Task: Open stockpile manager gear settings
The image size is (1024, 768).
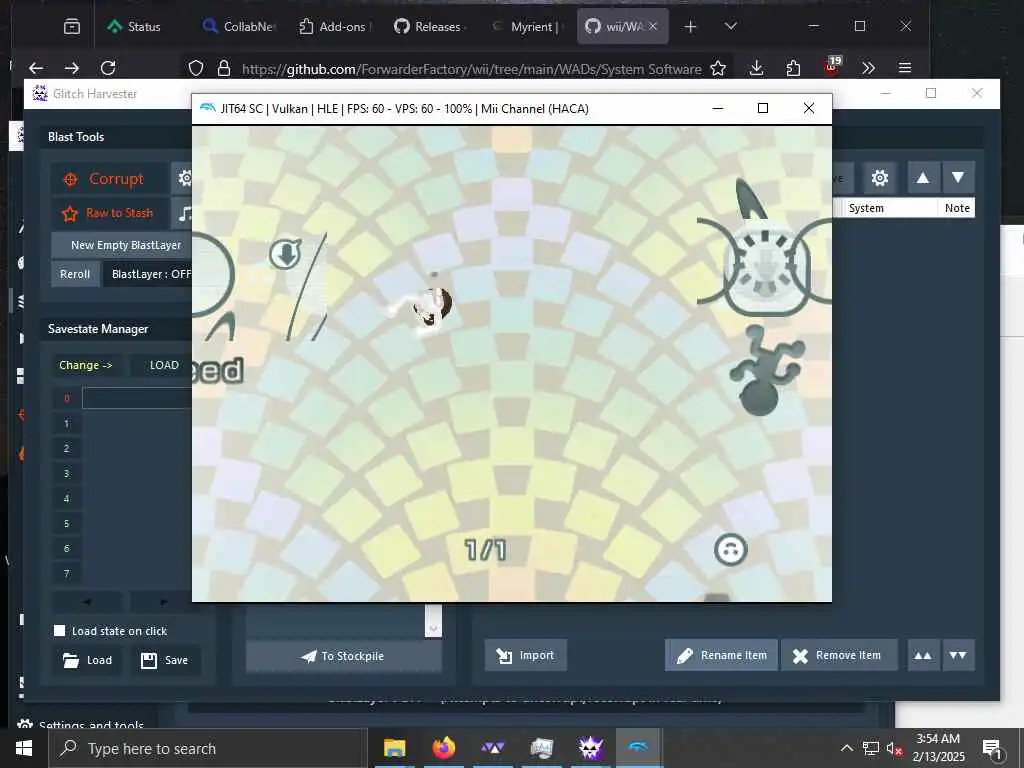Action: (x=880, y=178)
